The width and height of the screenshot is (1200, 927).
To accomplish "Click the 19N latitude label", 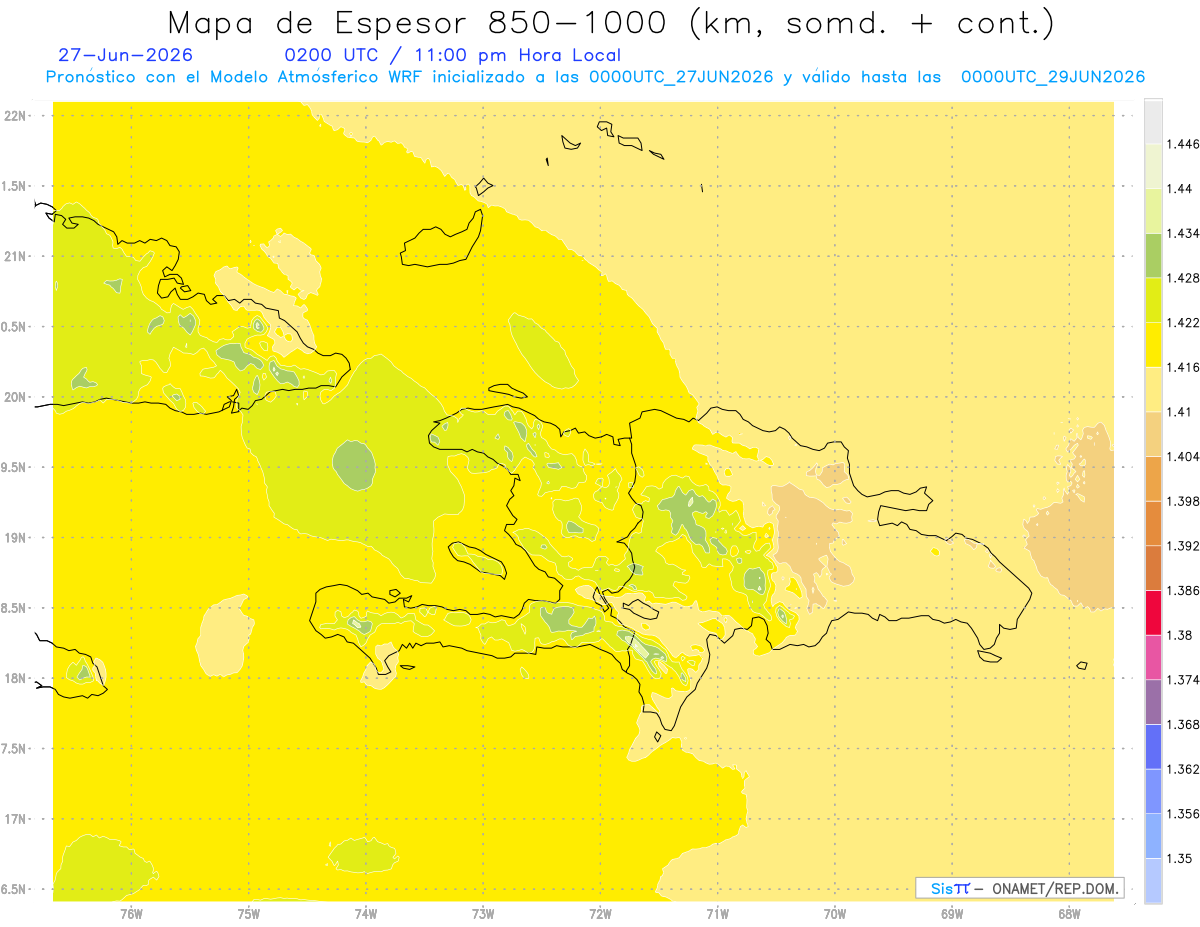I will (x=15, y=538).
